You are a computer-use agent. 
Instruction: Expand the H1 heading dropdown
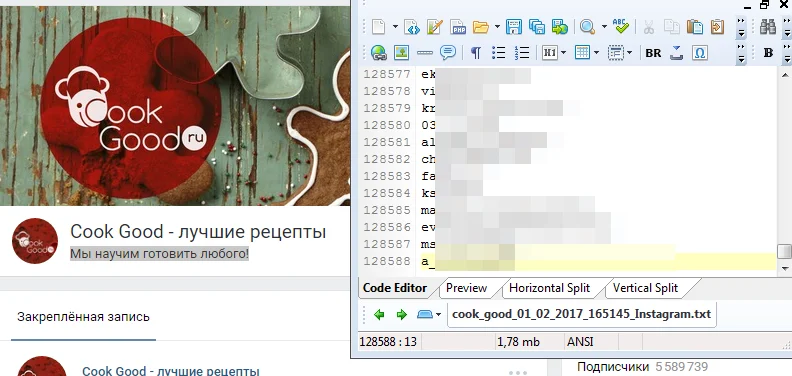pos(563,53)
